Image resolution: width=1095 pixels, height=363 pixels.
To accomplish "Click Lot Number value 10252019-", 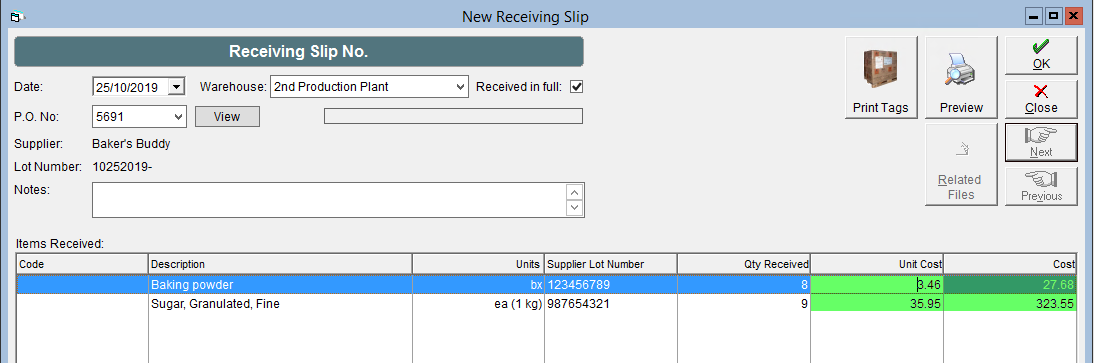I will tap(122, 167).
